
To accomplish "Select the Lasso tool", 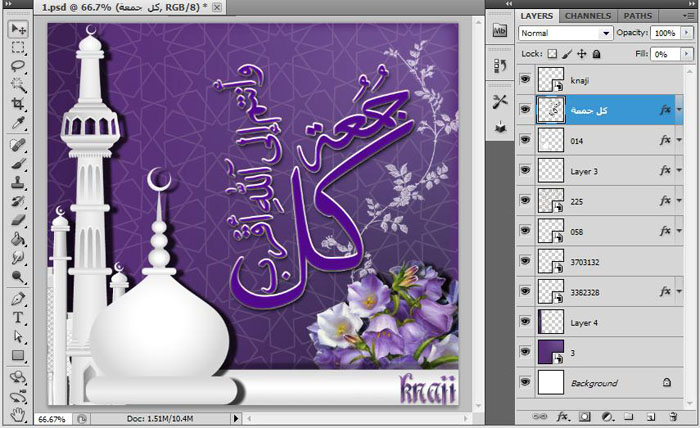I will pyautogui.click(x=18, y=66).
